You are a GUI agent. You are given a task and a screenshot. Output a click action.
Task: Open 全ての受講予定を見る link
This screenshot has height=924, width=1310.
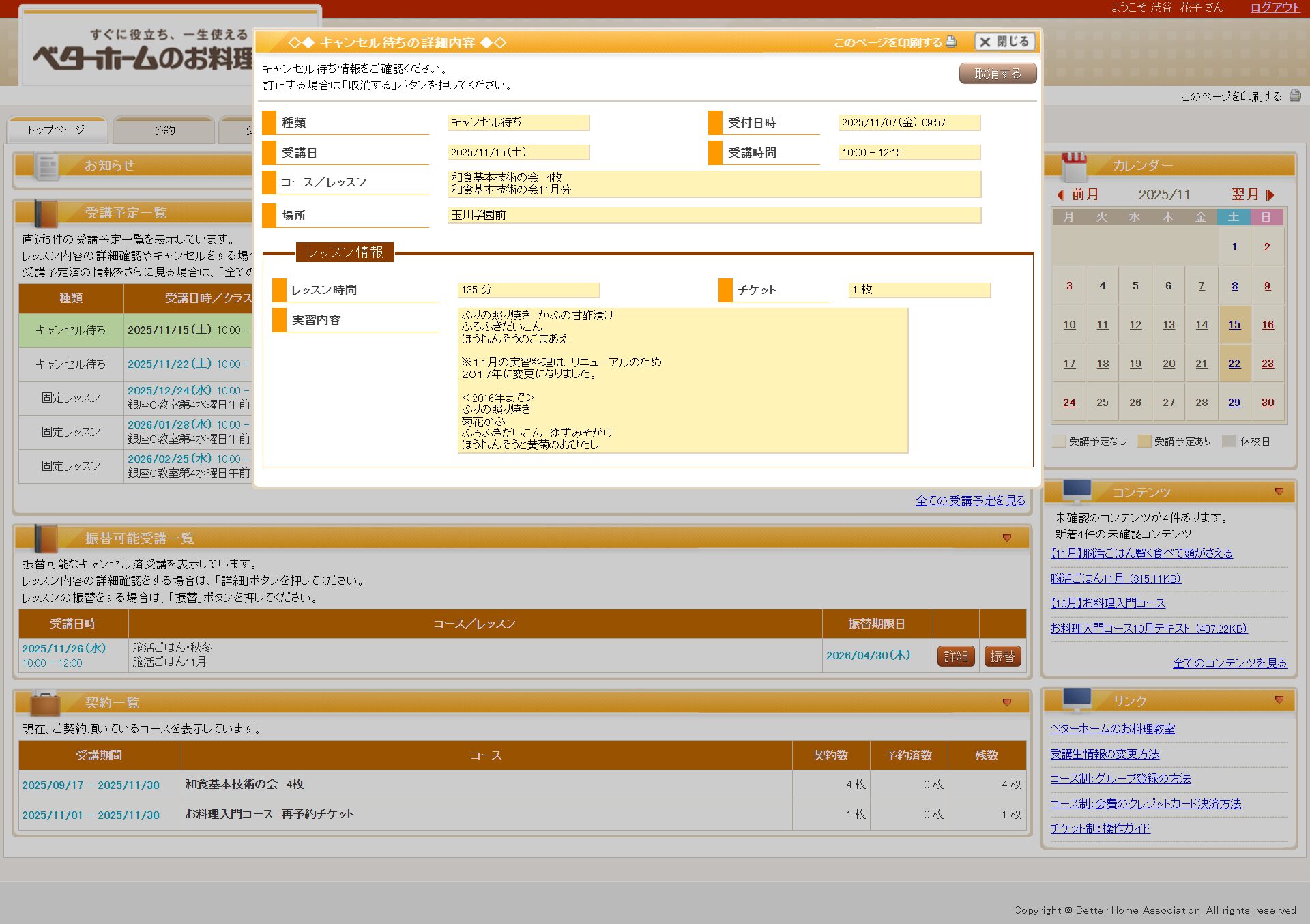(970, 501)
